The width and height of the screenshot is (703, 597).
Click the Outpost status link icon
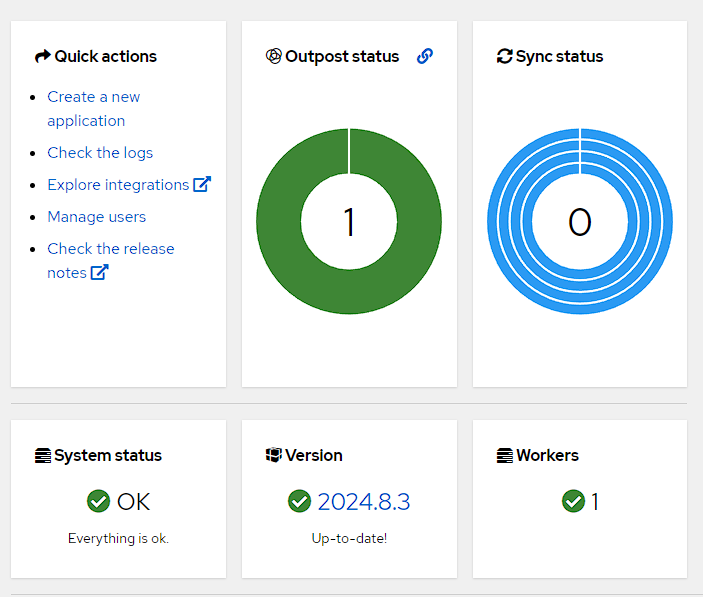[425, 57]
